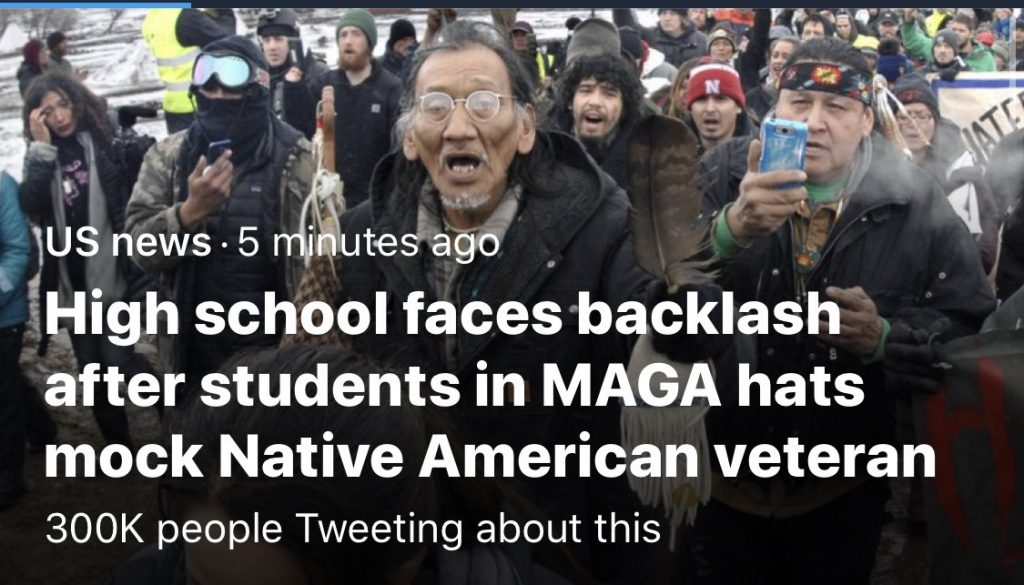1024x585 pixels.
Task: Click the 'after students in MAGA hats' line
Action: pos(455,387)
